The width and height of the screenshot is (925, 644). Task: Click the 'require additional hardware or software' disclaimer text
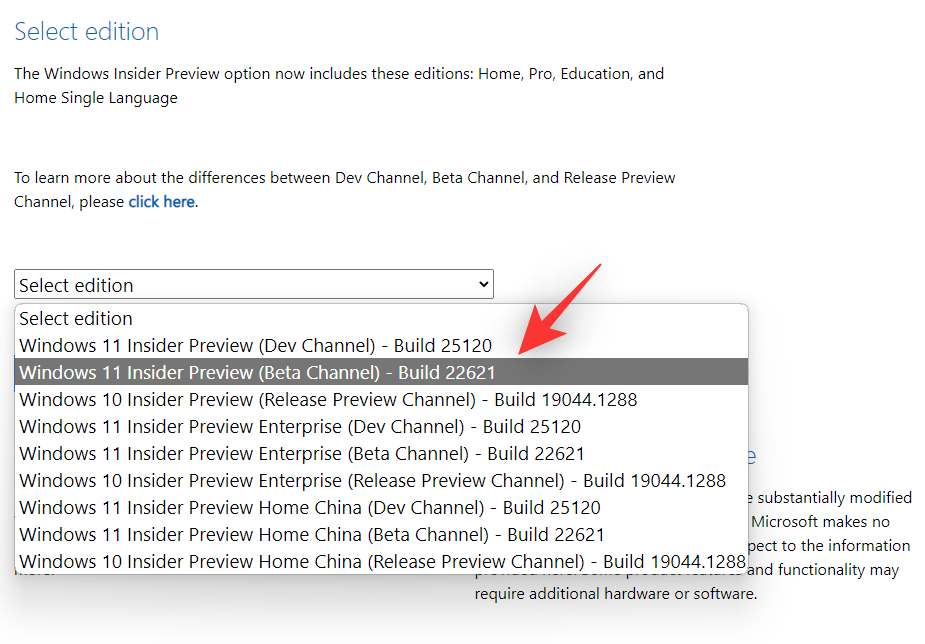[615, 594]
